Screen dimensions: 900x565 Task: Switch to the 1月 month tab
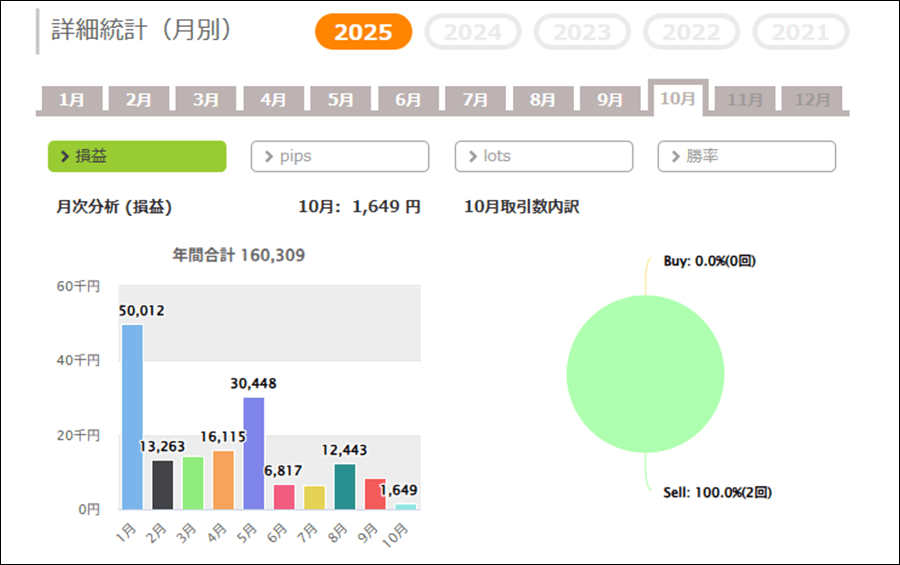click(x=72, y=100)
